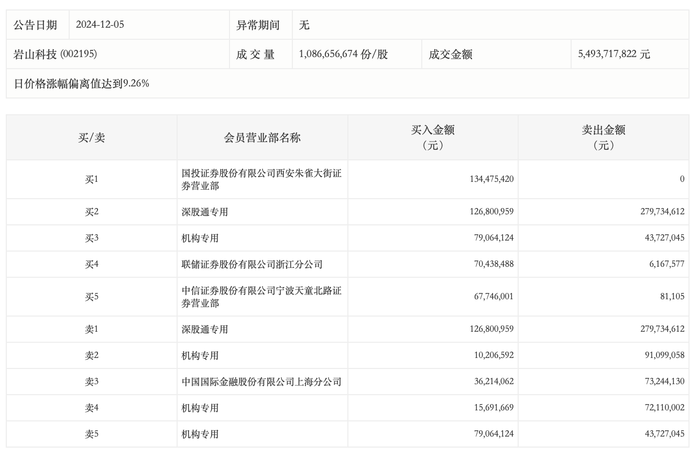Select 深股通专用 in the 买2 row
700x456 pixels.
pos(204,212)
